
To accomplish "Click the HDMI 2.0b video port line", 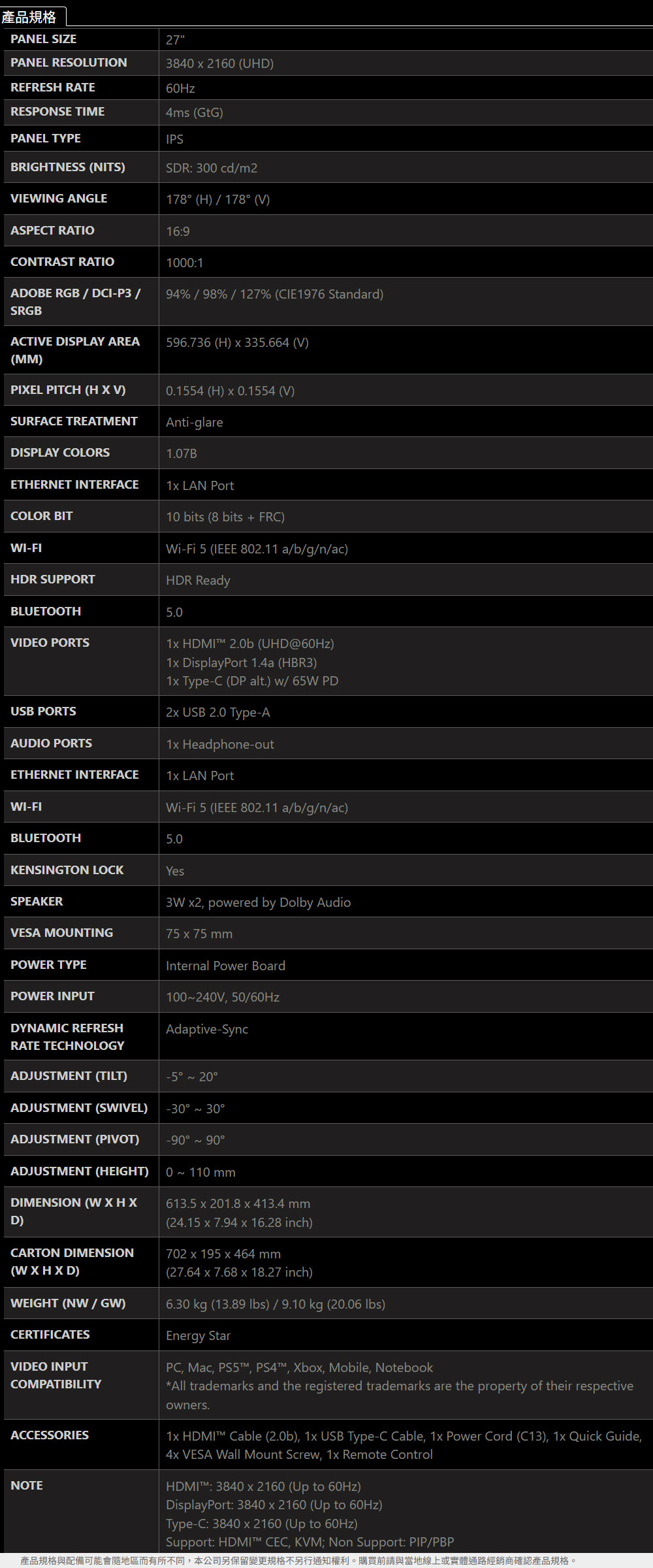I will [x=249, y=644].
